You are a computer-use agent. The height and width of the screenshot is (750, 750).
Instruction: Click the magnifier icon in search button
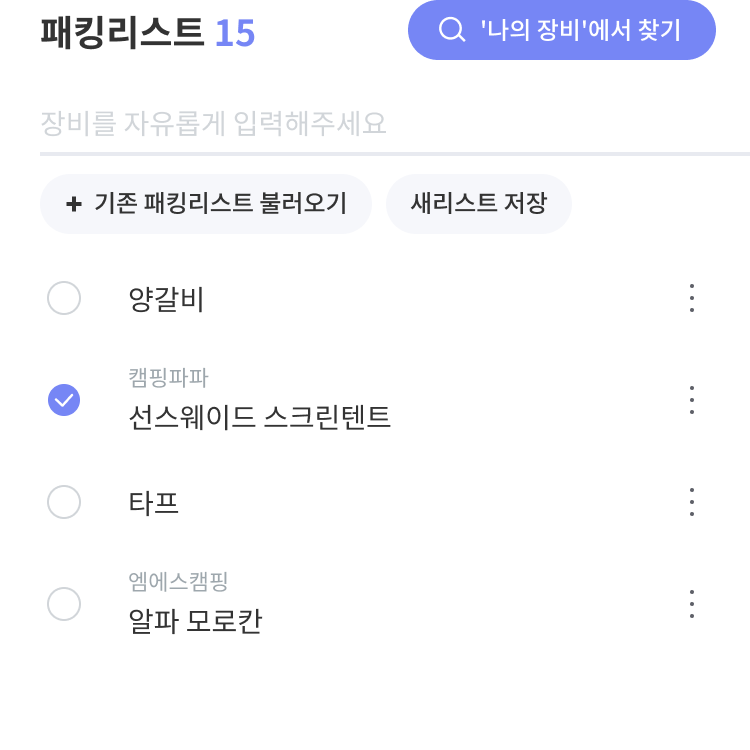click(452, 30)
